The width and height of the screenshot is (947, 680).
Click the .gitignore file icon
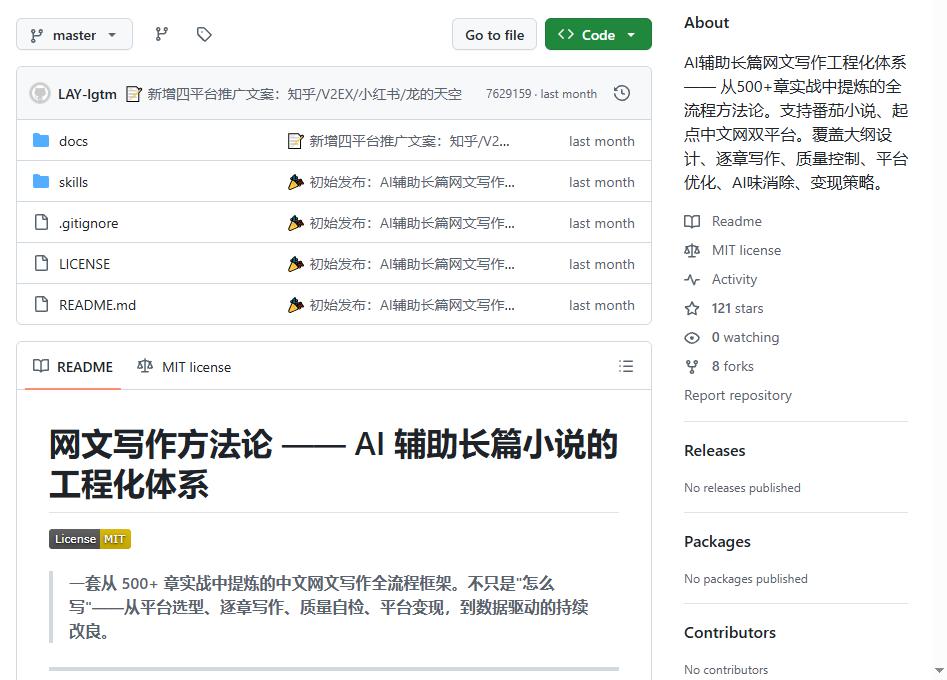[41, 222]
